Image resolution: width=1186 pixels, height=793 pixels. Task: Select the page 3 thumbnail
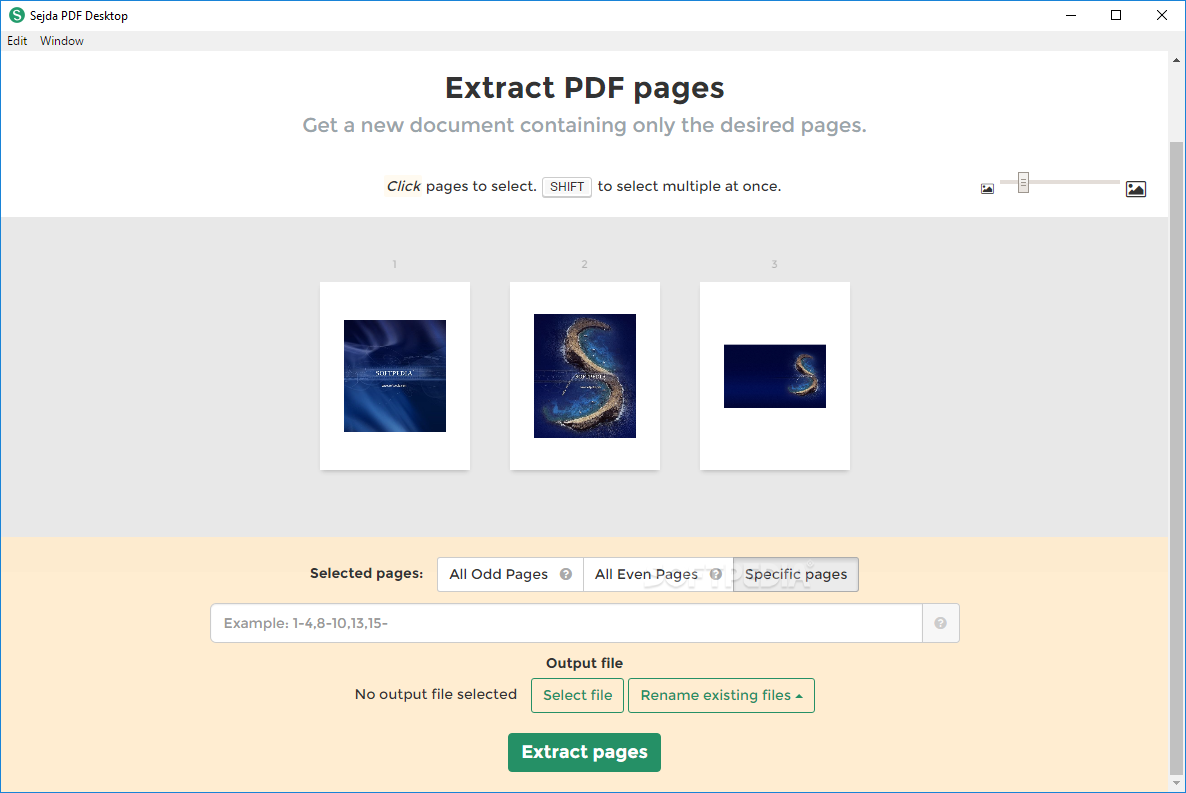775,376
